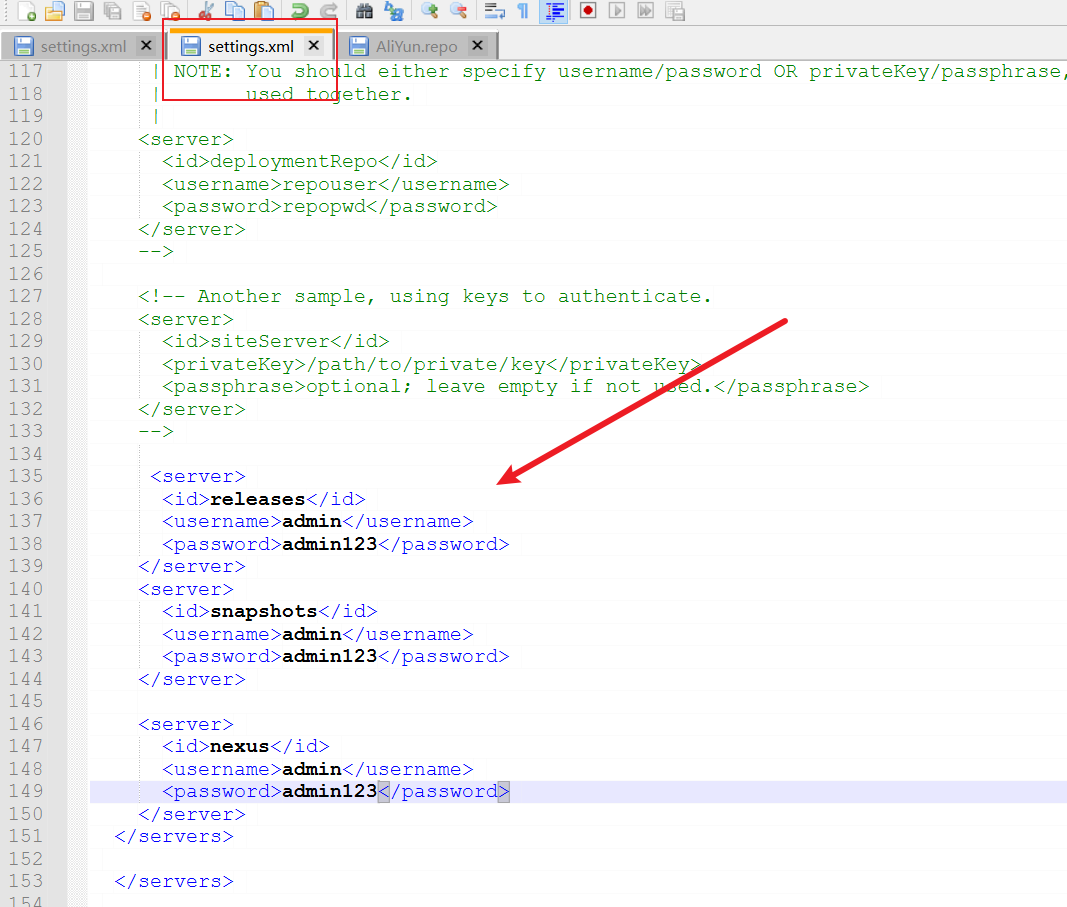This screenshot has height=907, width=1067.
Task: Click the Save All toolbar icon
Action: 112,11
